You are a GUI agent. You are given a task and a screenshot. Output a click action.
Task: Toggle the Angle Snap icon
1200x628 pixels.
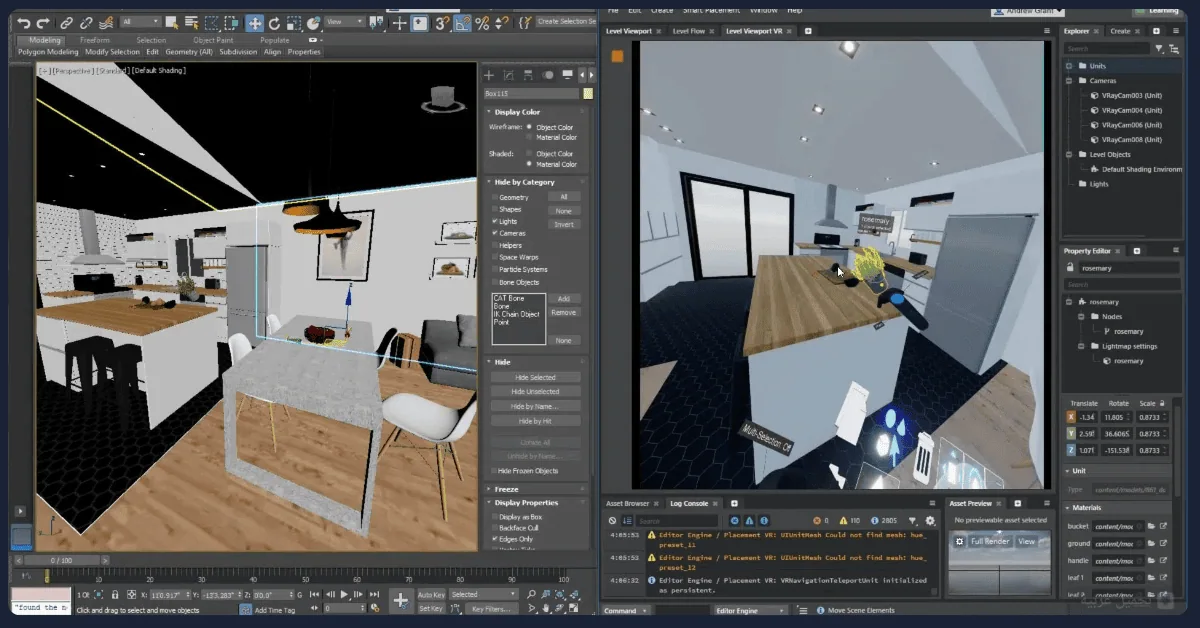coord(461,22)
